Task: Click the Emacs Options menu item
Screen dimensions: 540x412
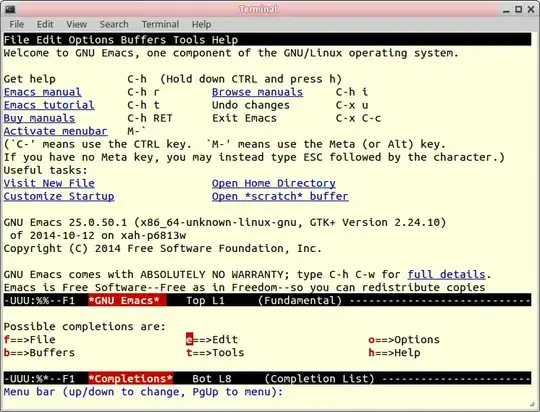Action: point(91,40)
